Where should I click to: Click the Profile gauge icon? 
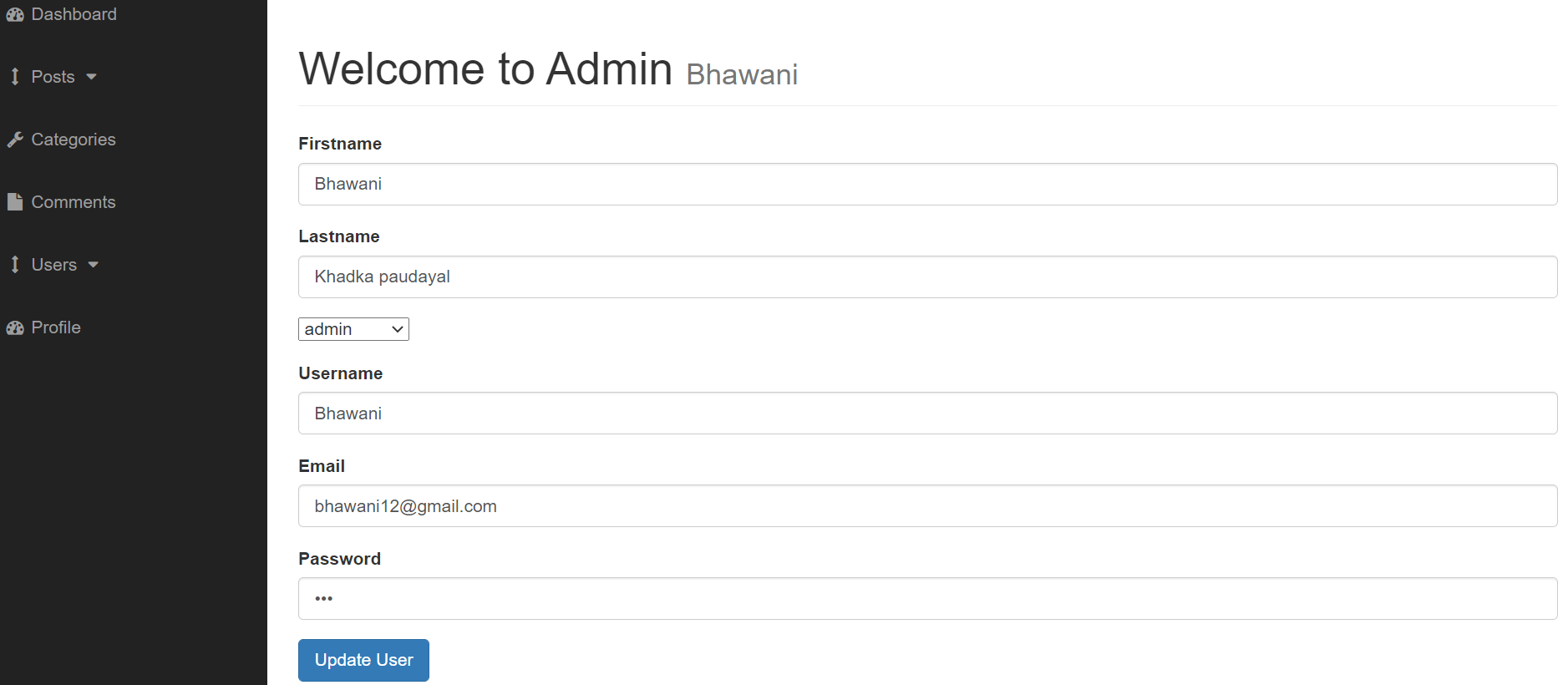15,327
